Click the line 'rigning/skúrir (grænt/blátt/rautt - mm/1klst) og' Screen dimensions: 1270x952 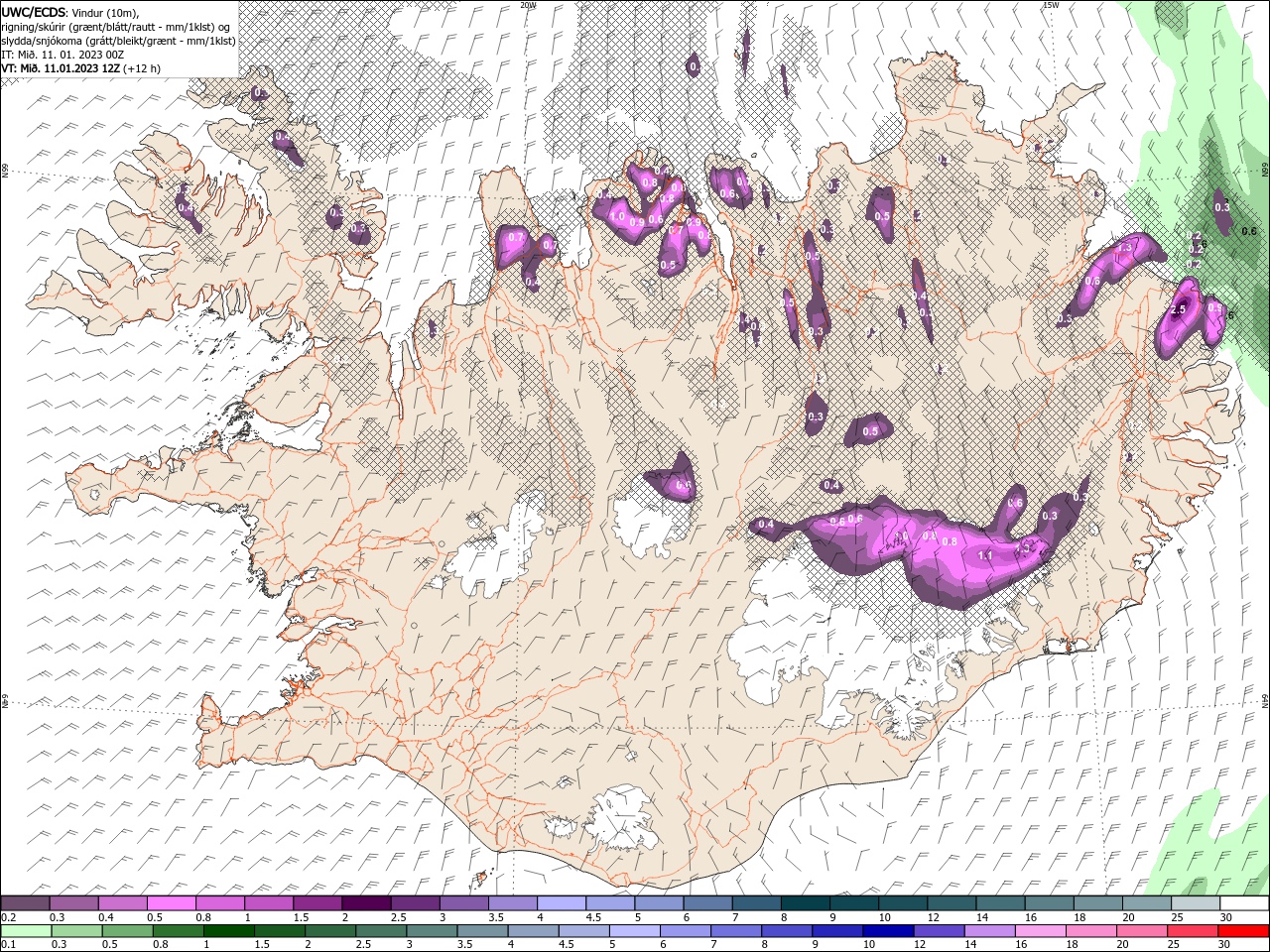[116, 27]
